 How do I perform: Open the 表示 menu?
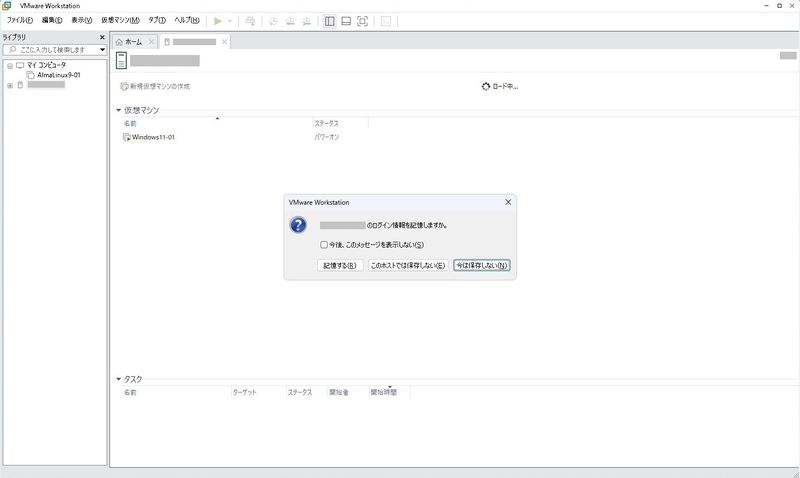[81, 20]
